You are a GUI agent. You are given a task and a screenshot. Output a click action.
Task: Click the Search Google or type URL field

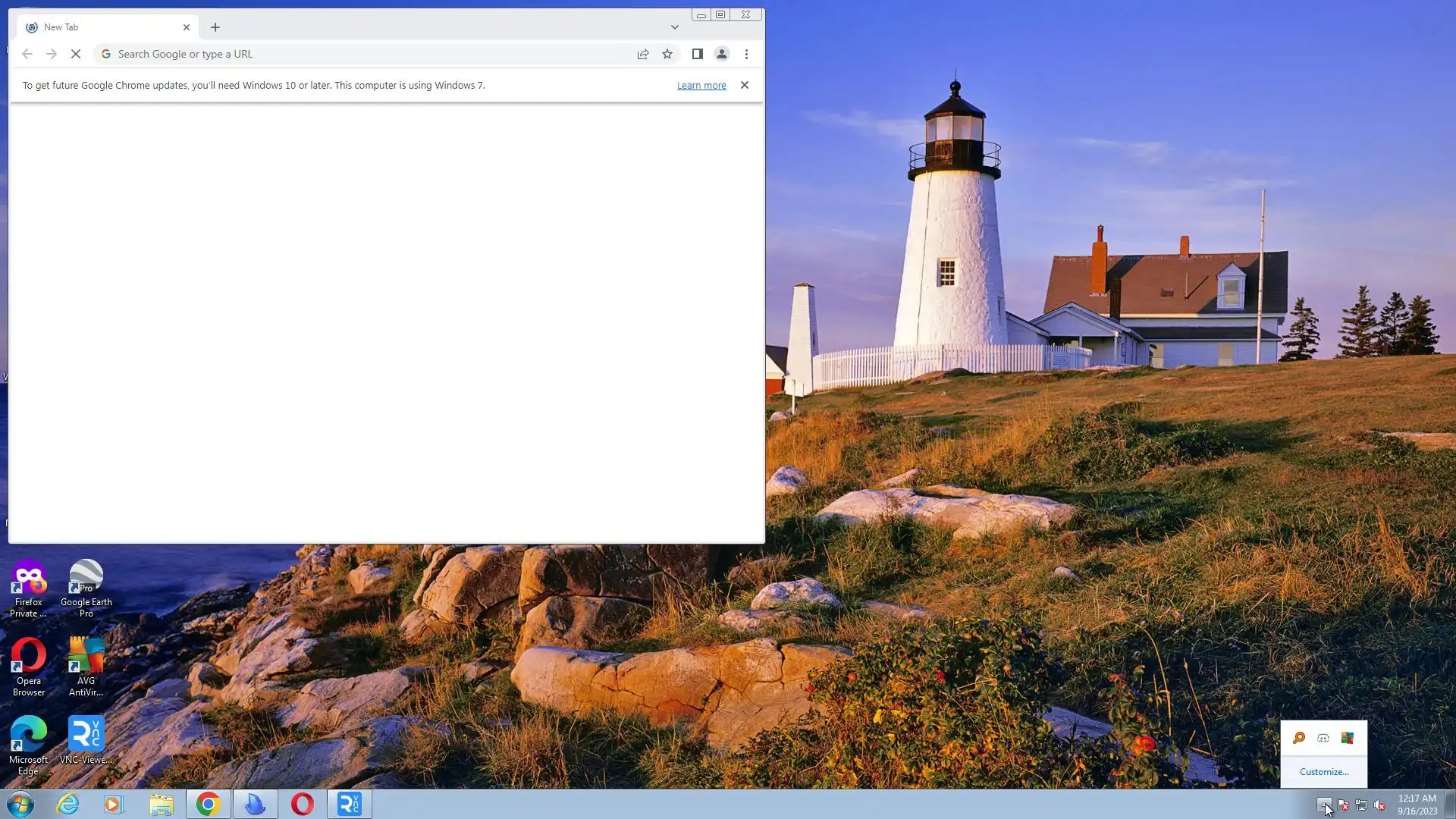pos(364,54)
